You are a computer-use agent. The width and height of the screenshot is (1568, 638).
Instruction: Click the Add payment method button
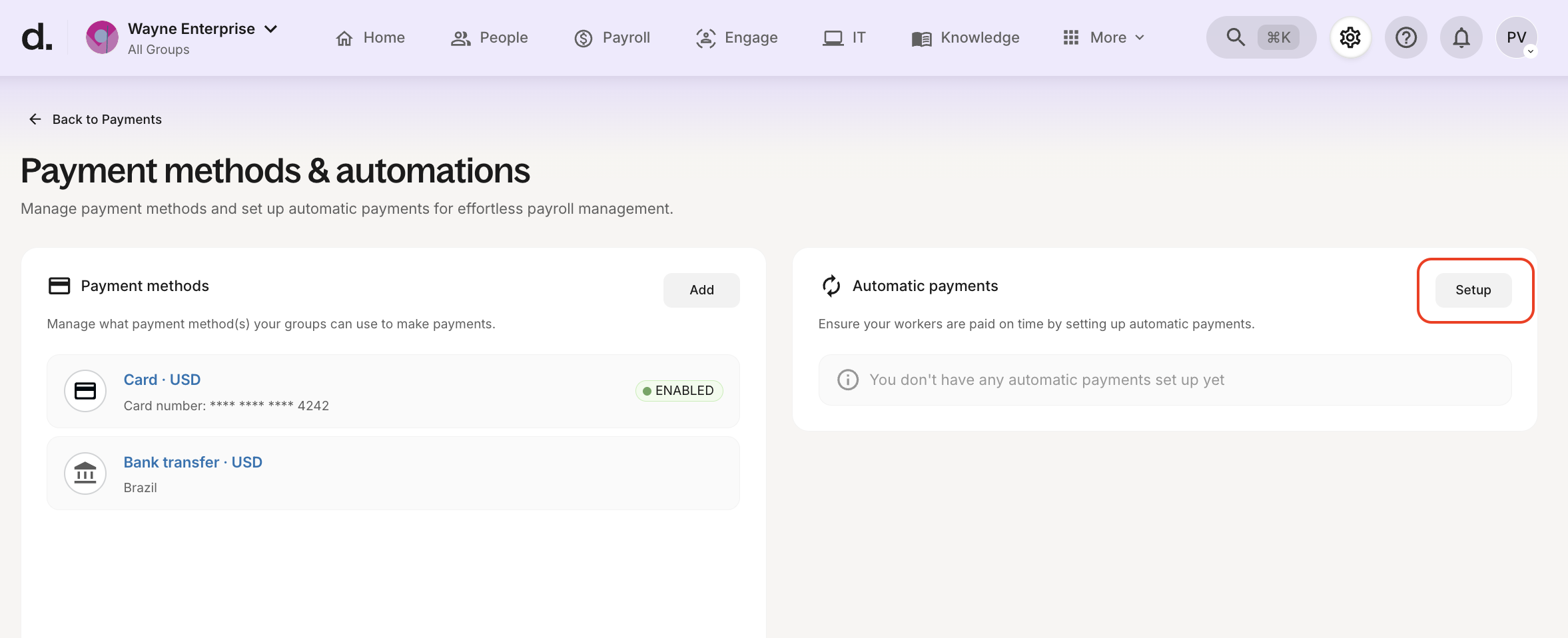click(701, 290)
